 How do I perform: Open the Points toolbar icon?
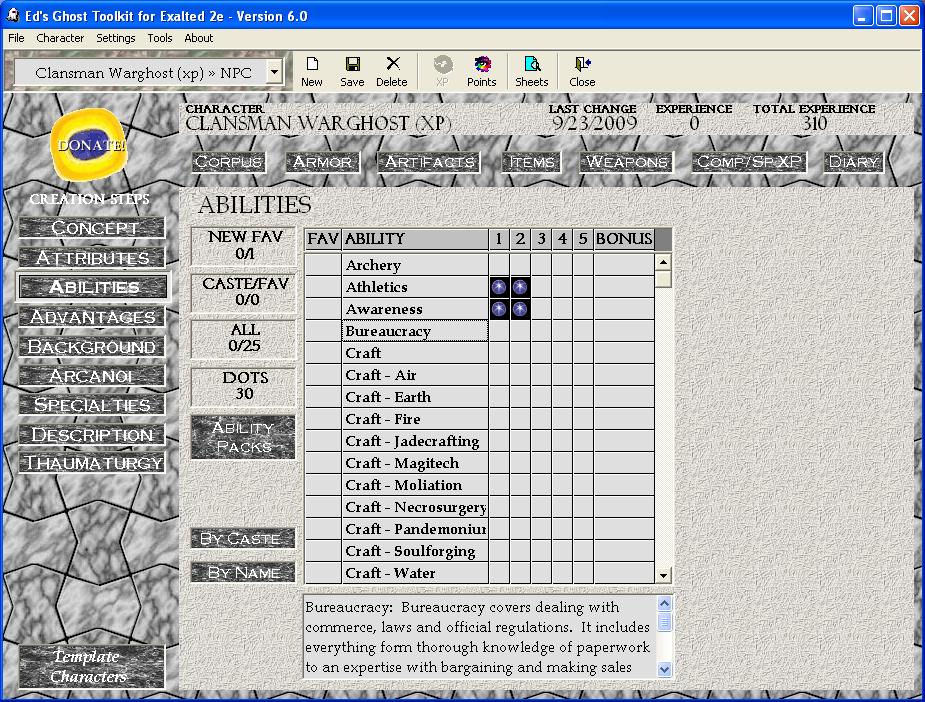click(481, 71)
